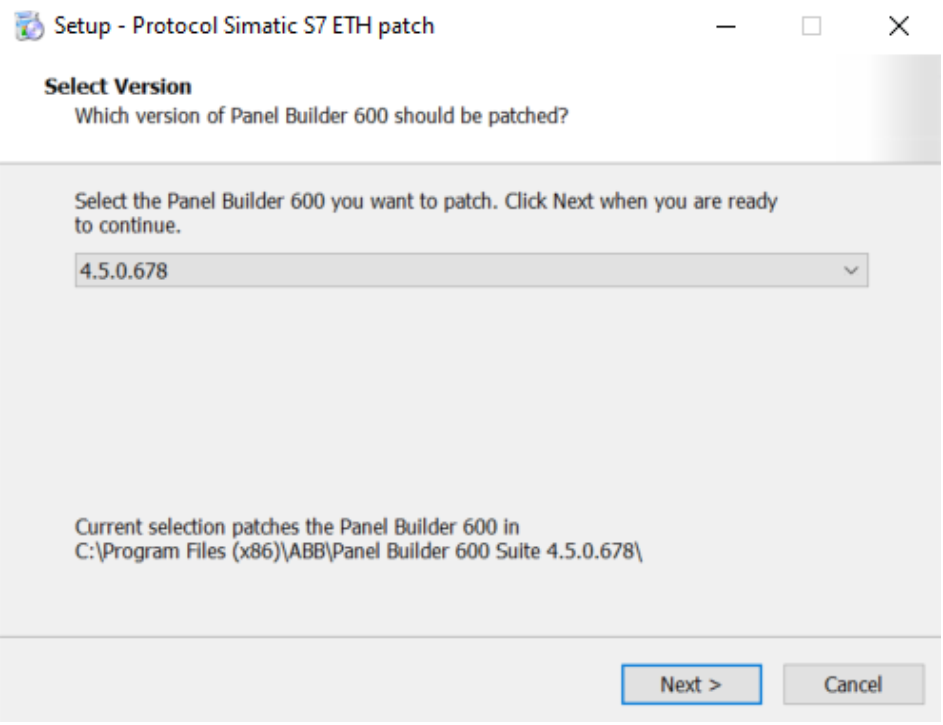
Task: Click the greyed-out maximize button
Action: (x=812, y=27)
